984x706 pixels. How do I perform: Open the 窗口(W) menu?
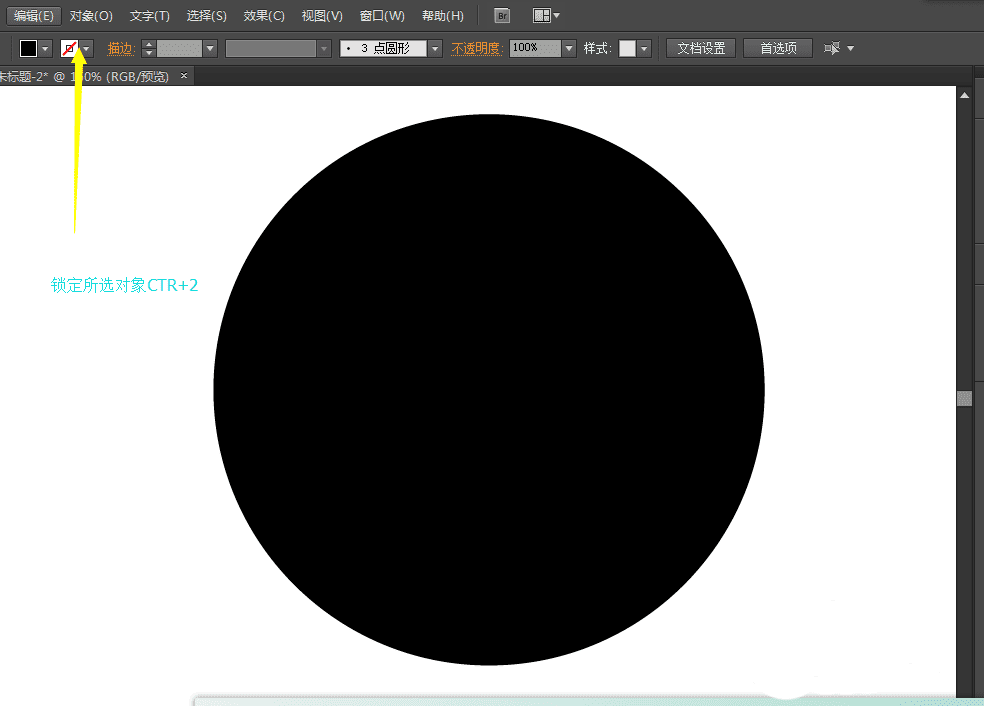point(382,16)
